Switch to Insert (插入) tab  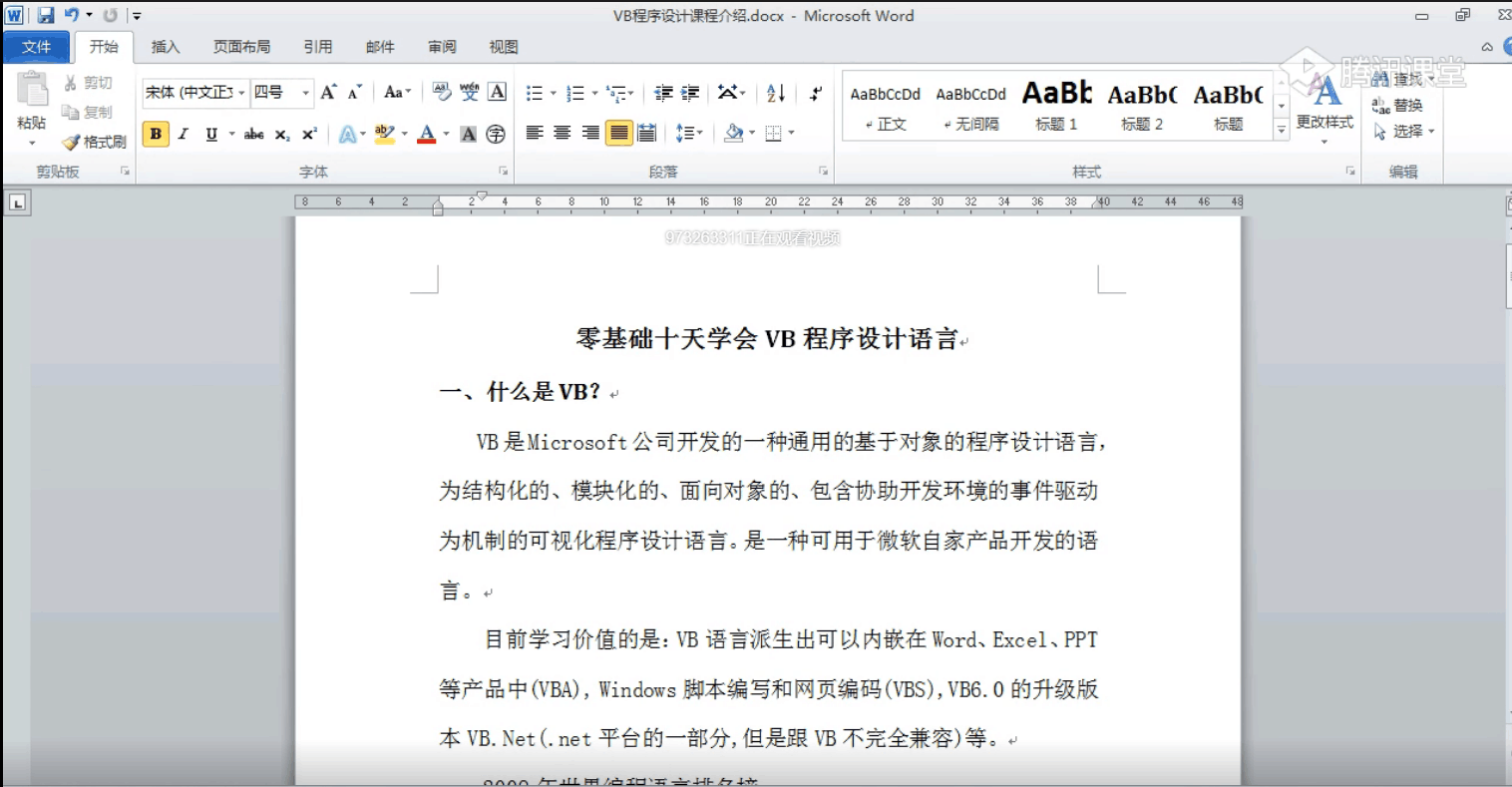[166, 47]
